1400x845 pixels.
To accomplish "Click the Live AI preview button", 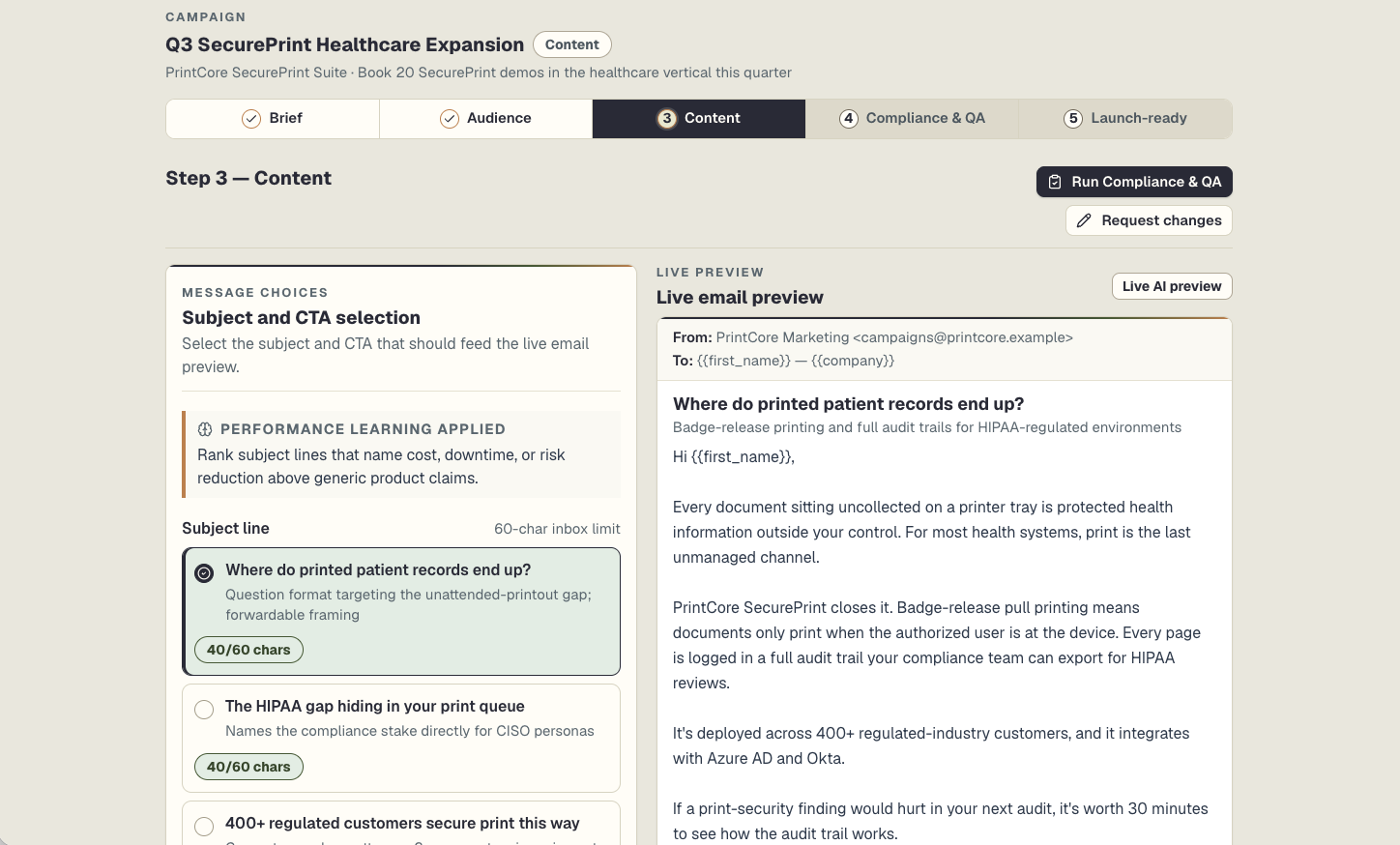I will [1172, 286].
